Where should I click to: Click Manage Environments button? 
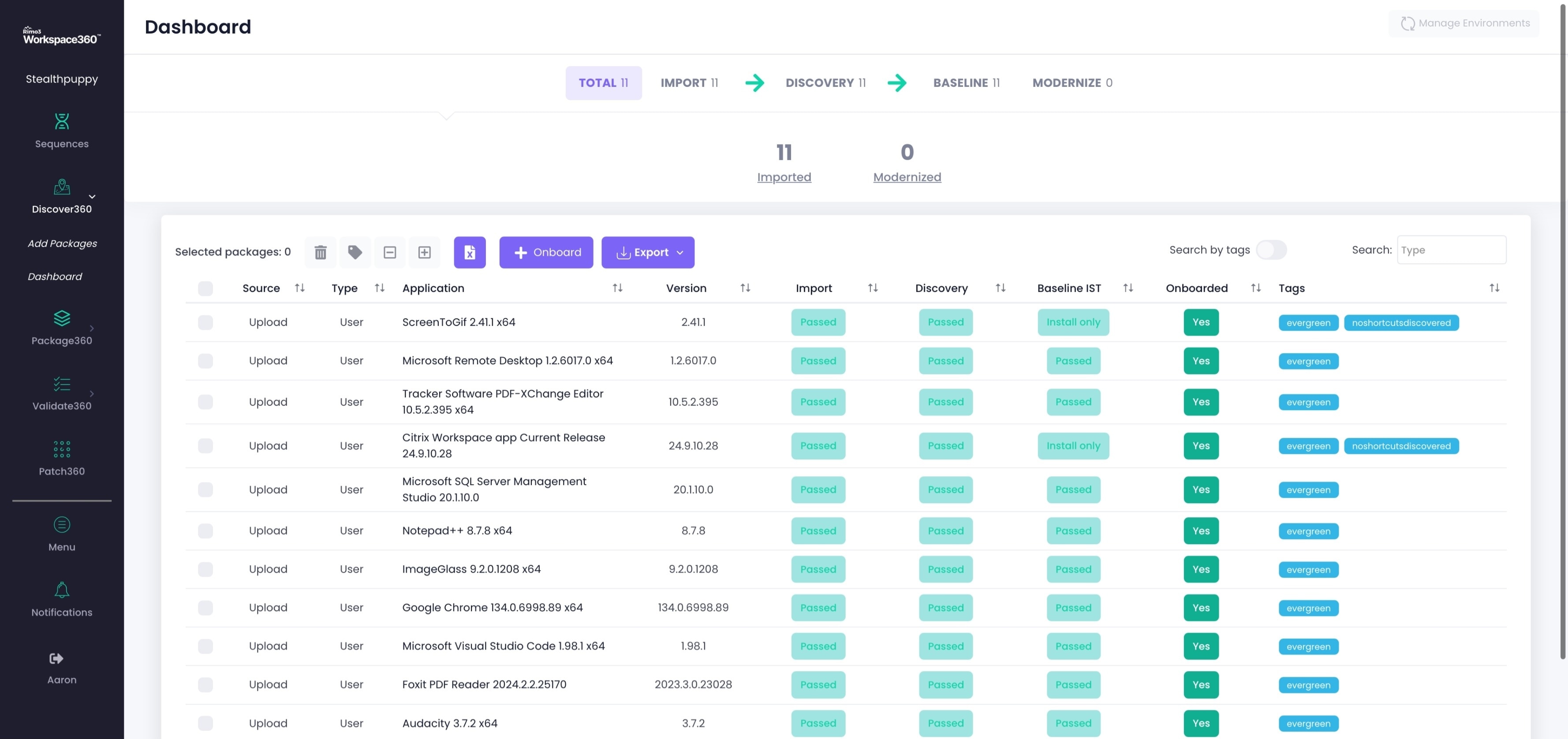pos(1464,23)
